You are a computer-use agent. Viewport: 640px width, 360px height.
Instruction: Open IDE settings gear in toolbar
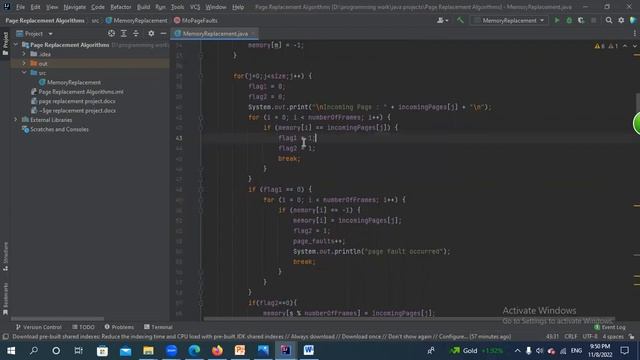click(x=621, y=20)
